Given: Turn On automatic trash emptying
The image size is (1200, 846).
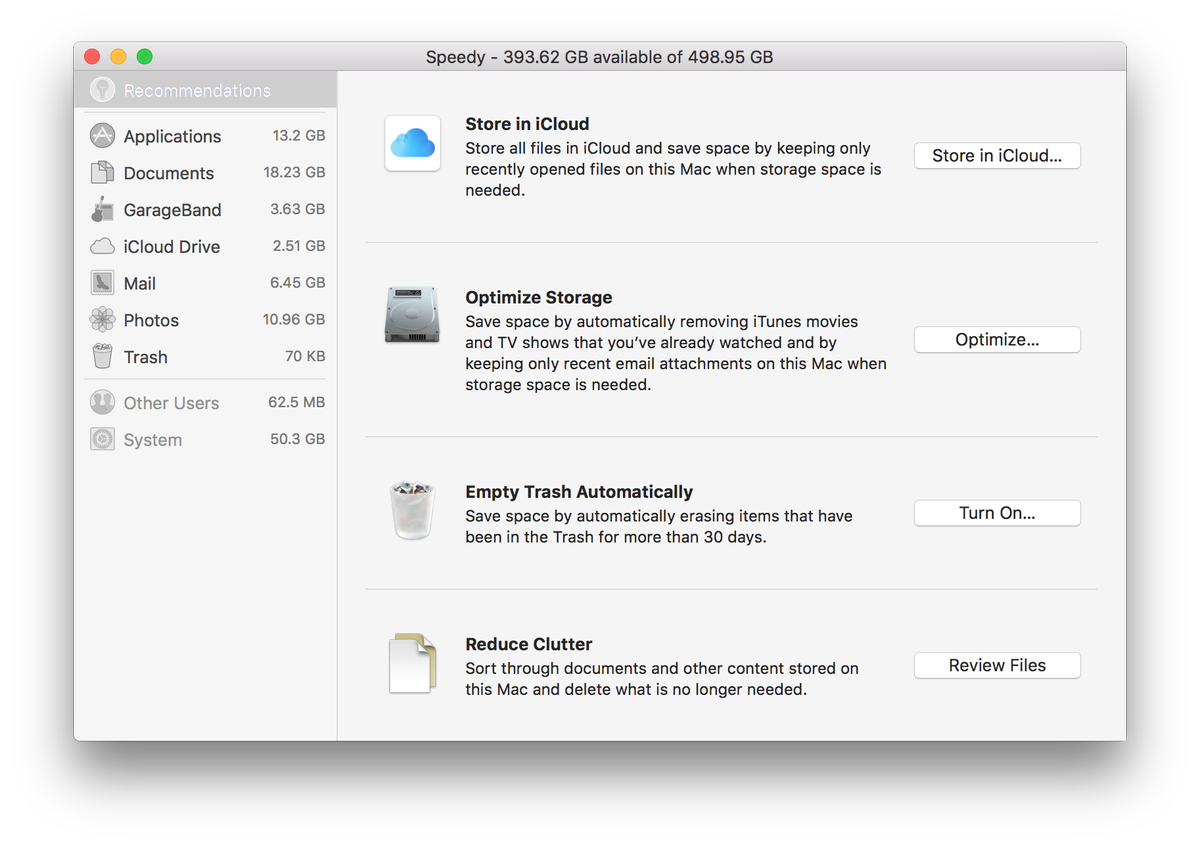Looking at the screenshot, I should tap(997, 513).
